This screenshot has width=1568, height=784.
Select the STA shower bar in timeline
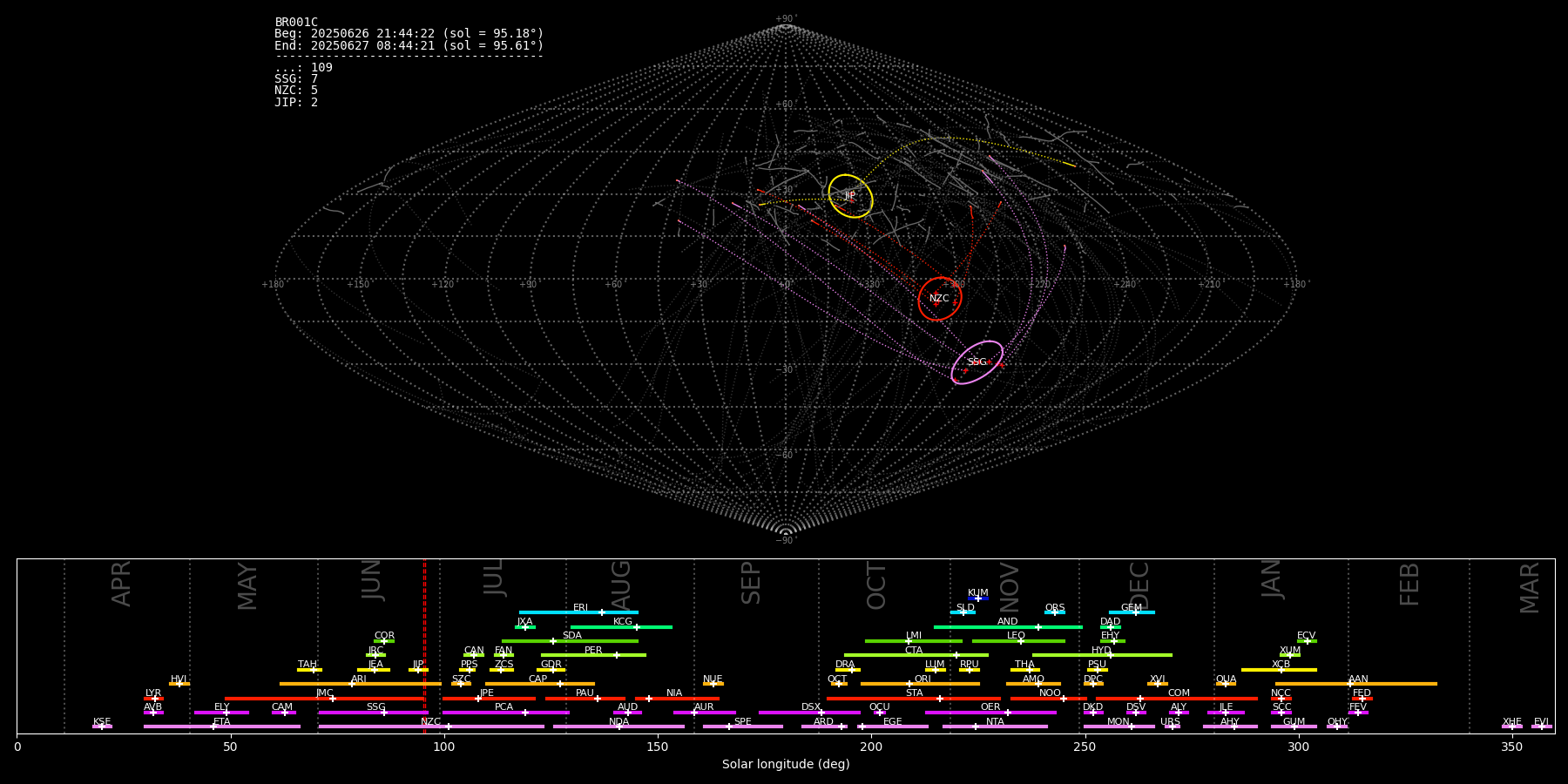coord(914,698)
